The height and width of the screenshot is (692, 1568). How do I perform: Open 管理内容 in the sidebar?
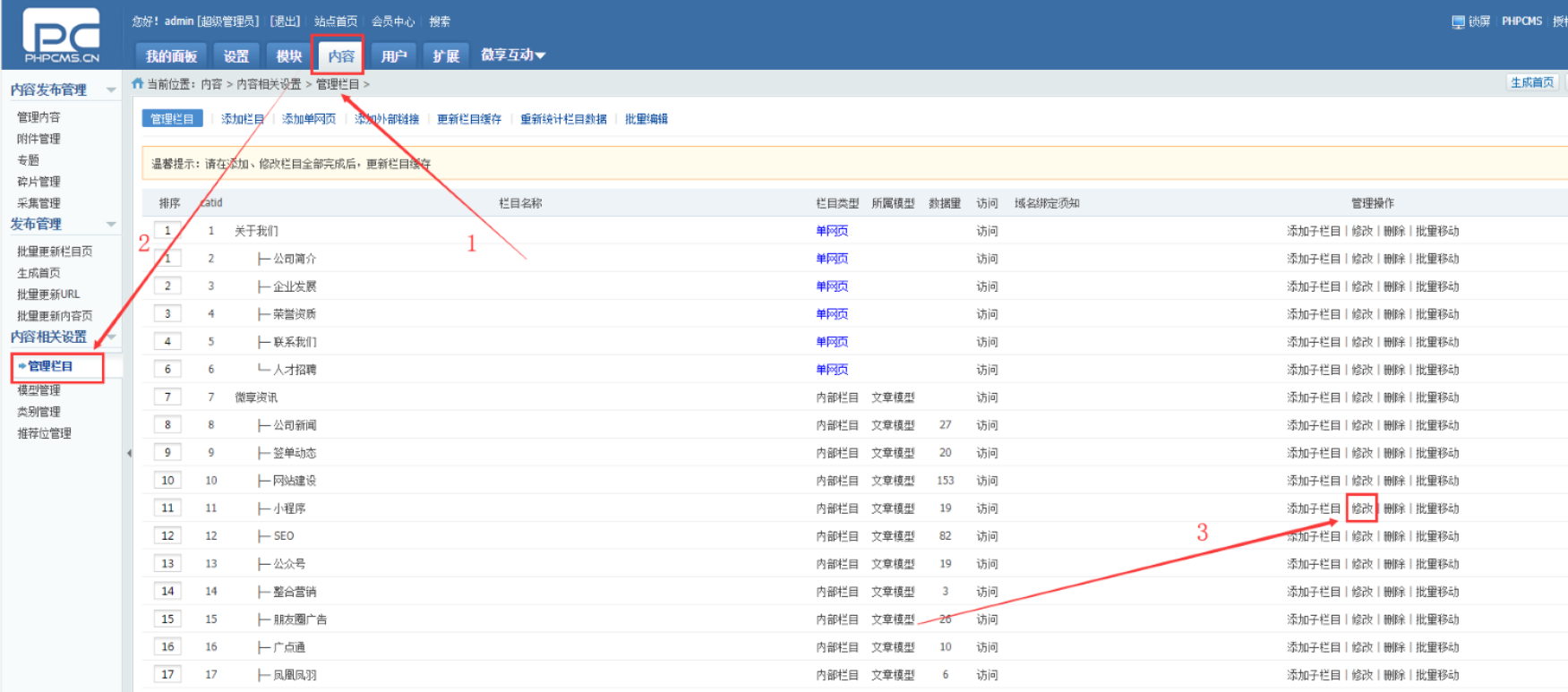(x=39, y=117)
